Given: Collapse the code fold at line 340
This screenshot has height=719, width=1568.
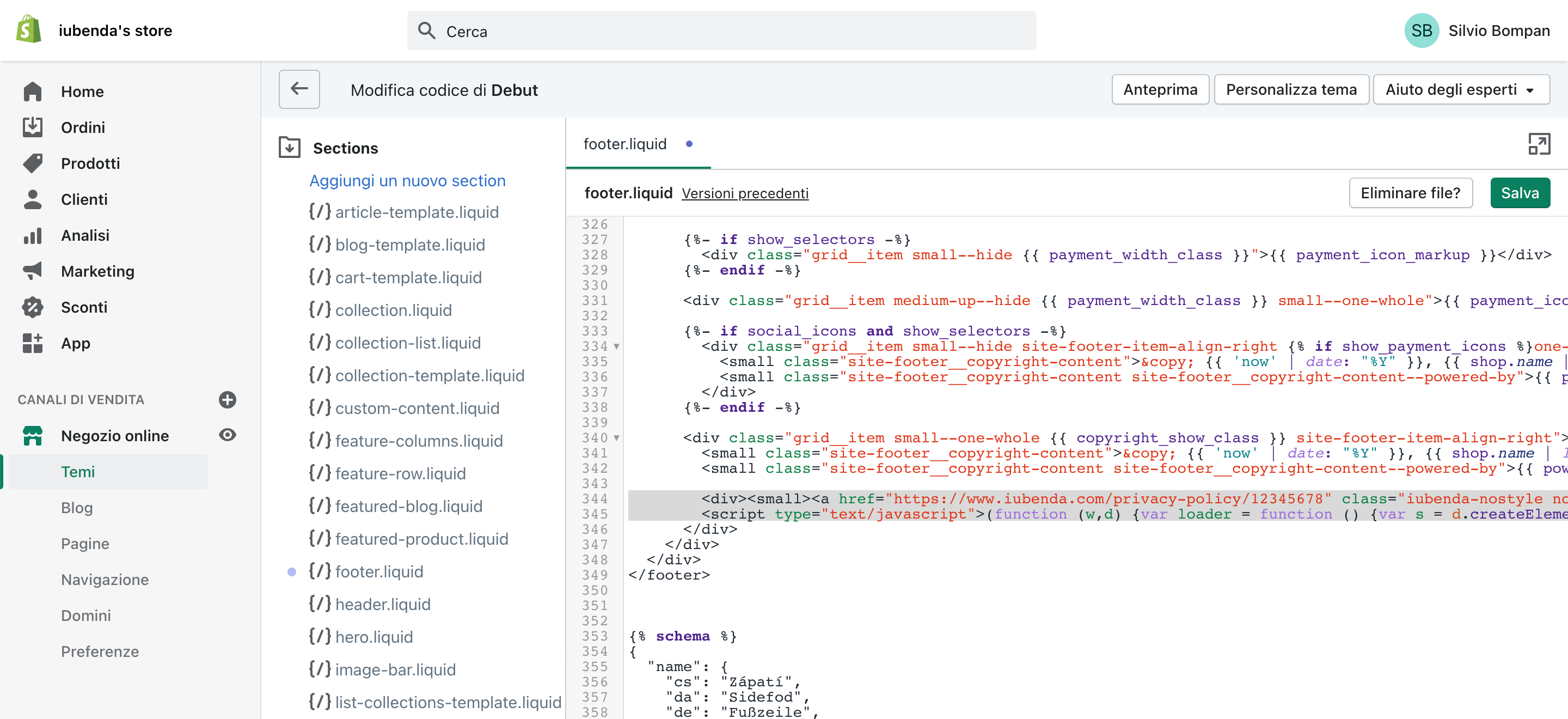Looking at the screenshot, I should pyautogui.click(x=617, y=438).
